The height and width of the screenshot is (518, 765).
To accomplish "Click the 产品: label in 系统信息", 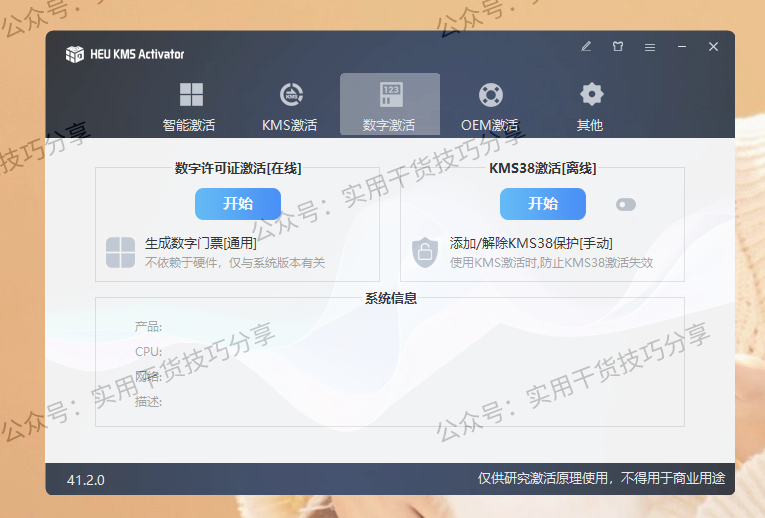I will pos(148,326).
